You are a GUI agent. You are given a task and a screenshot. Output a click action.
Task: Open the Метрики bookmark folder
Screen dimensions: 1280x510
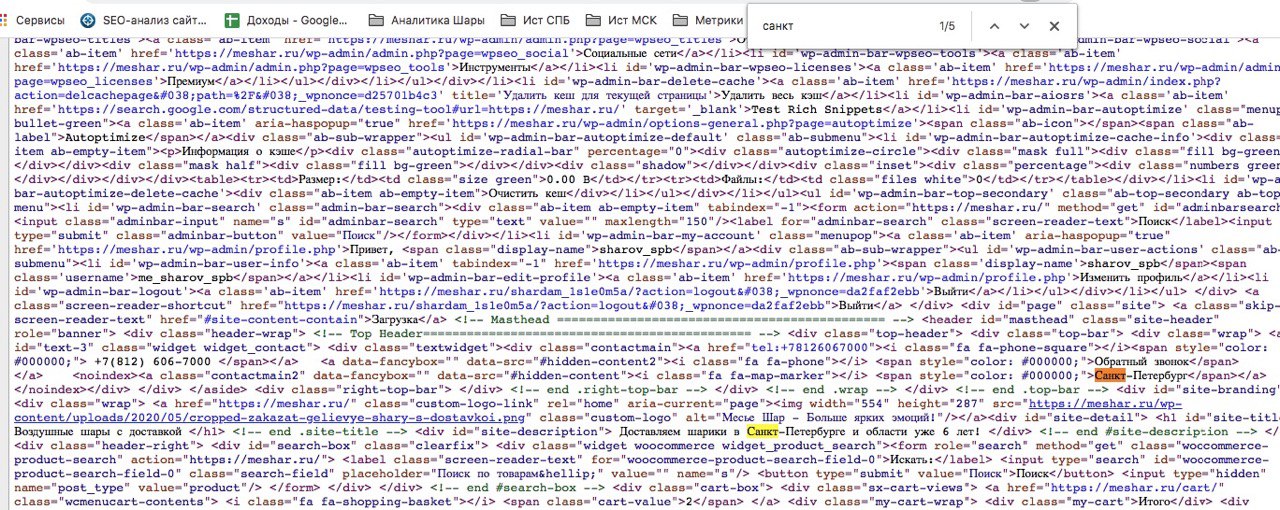(x=708, y=20)
